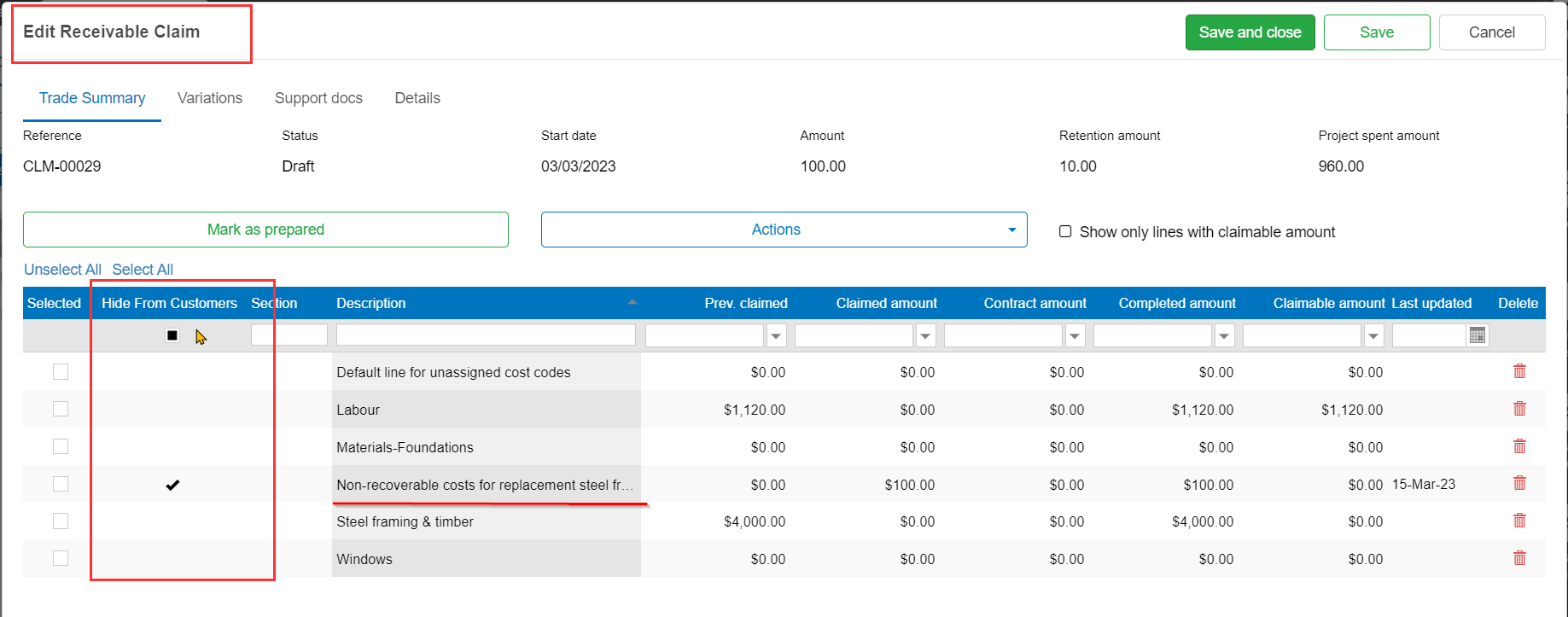Open the Last updated calendar picker

1478,335
